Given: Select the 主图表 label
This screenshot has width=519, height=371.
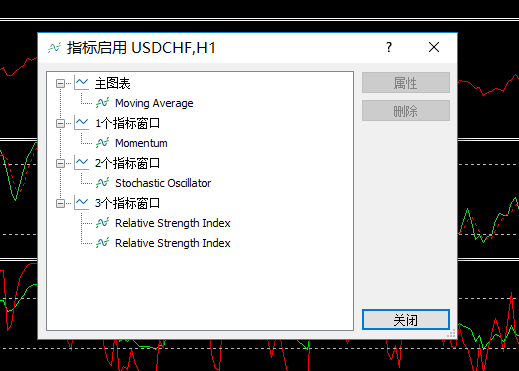Looking at the screenshot, I should (x=112, y=83).
